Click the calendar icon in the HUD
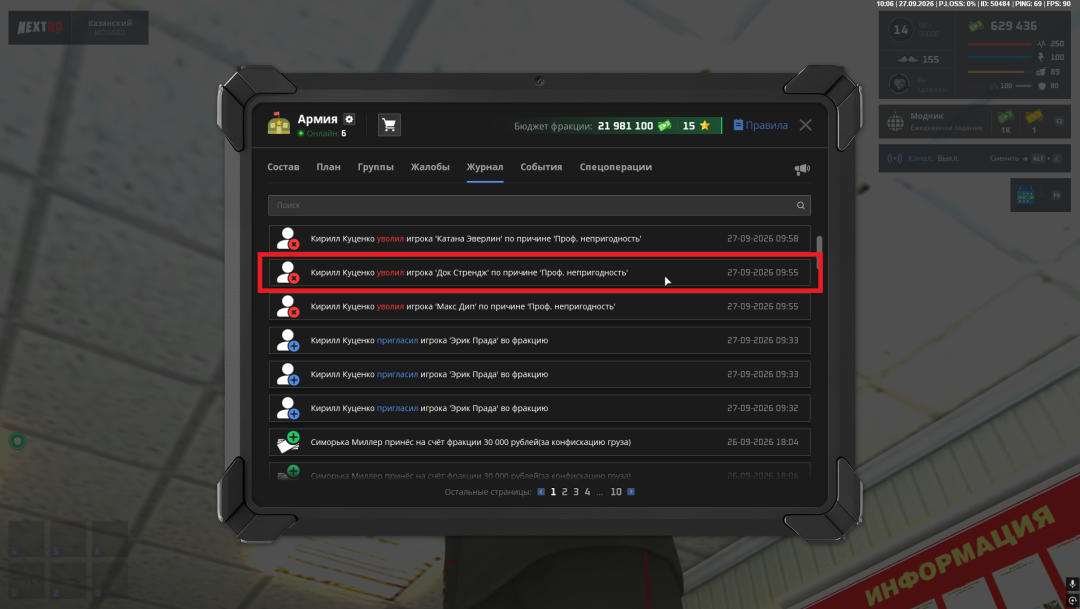The height and width of the screenshot is (609, 1080). click(x=1026, y=196)
